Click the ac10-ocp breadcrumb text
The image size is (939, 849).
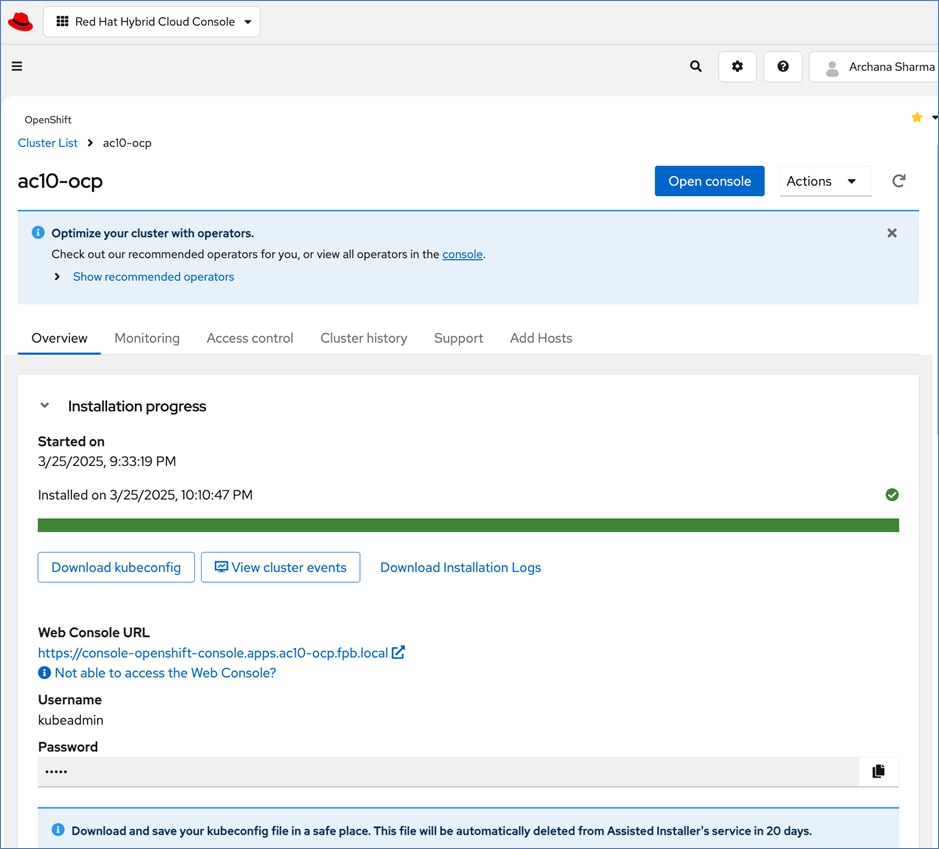click(x=127, y=143)
